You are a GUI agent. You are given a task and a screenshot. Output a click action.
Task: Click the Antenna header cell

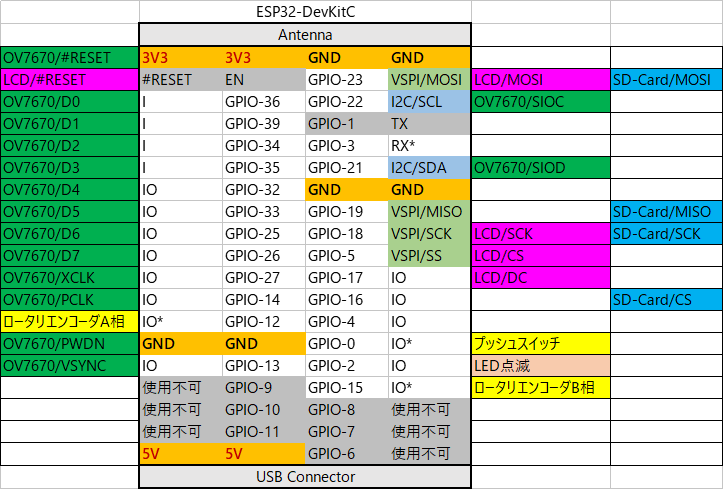coord(305,35)
